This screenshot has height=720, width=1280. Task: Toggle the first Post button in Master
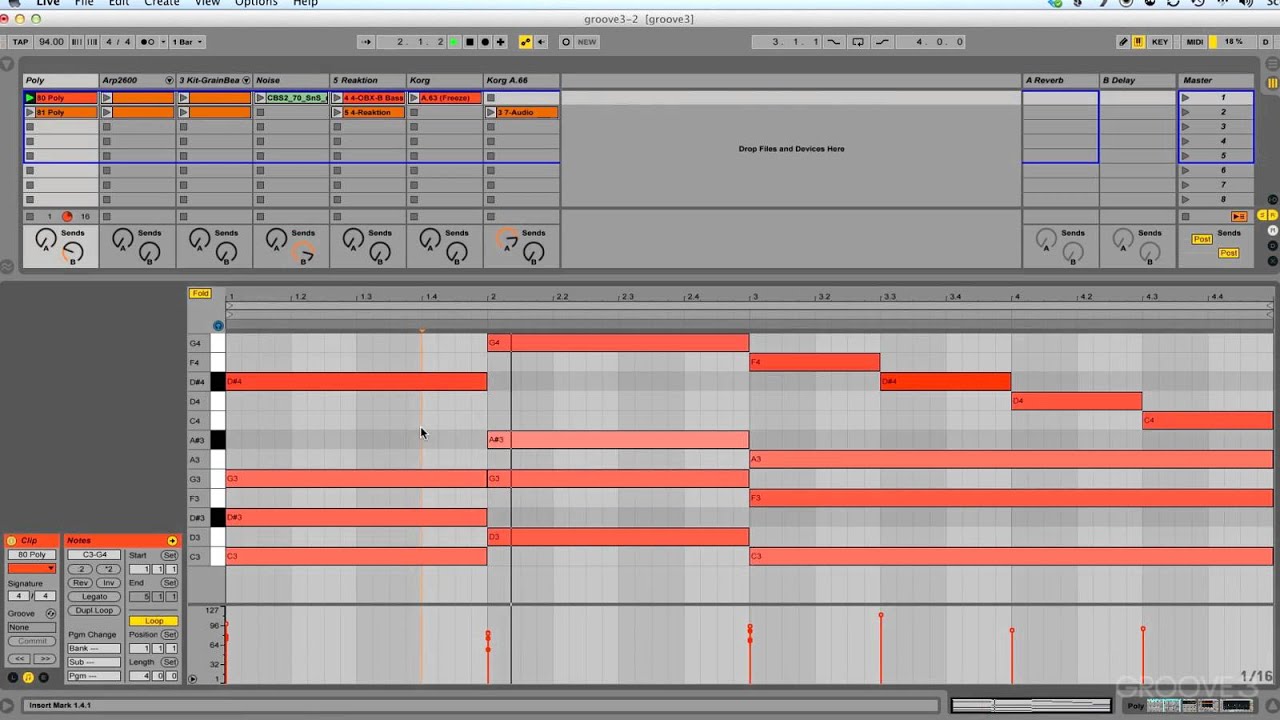(1202, 239)
